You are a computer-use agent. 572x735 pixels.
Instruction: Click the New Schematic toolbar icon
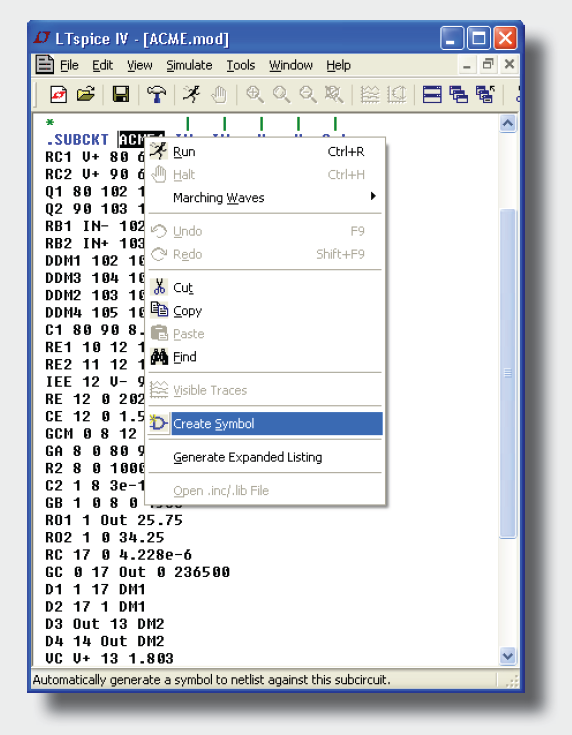coord(58,94)
